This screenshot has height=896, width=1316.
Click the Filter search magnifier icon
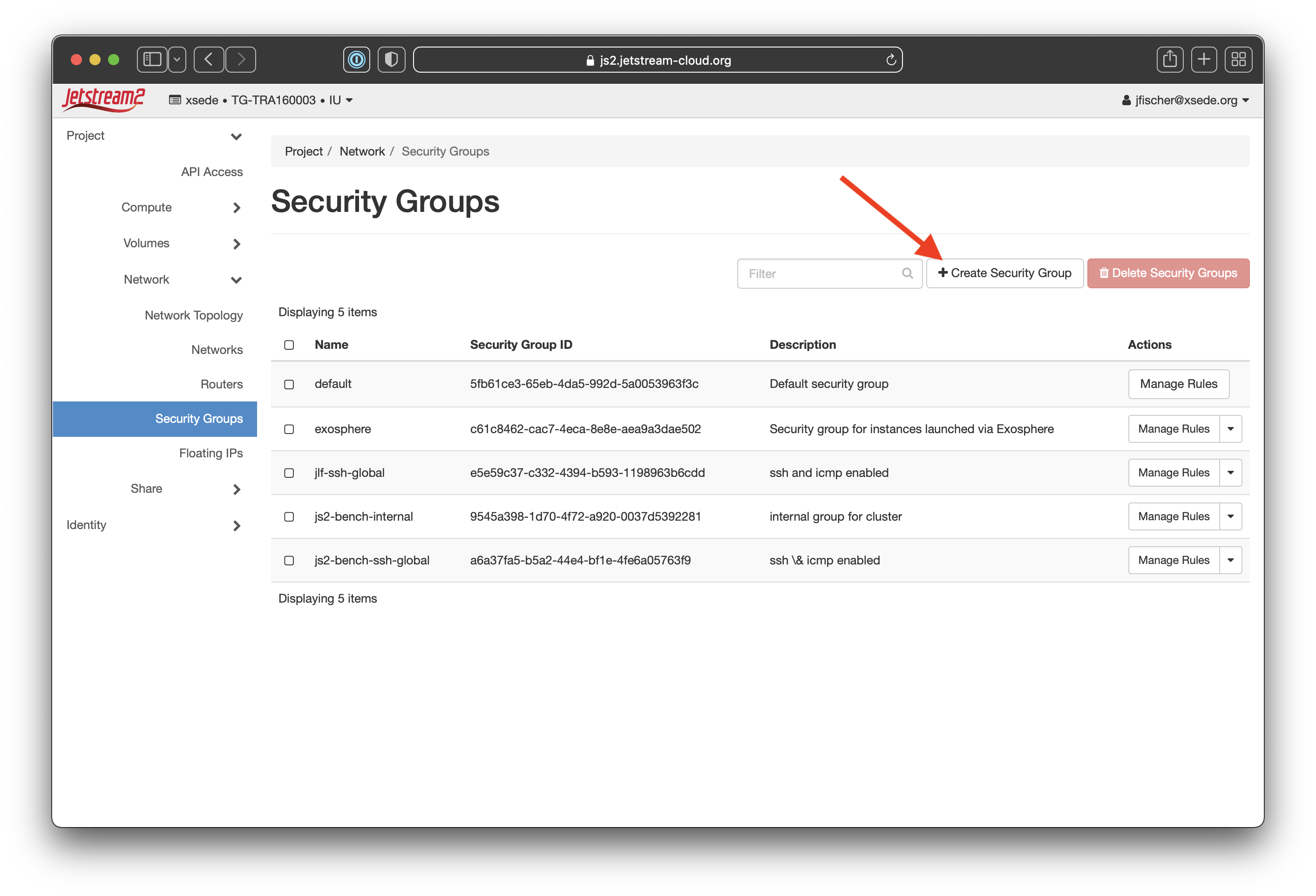907,273
